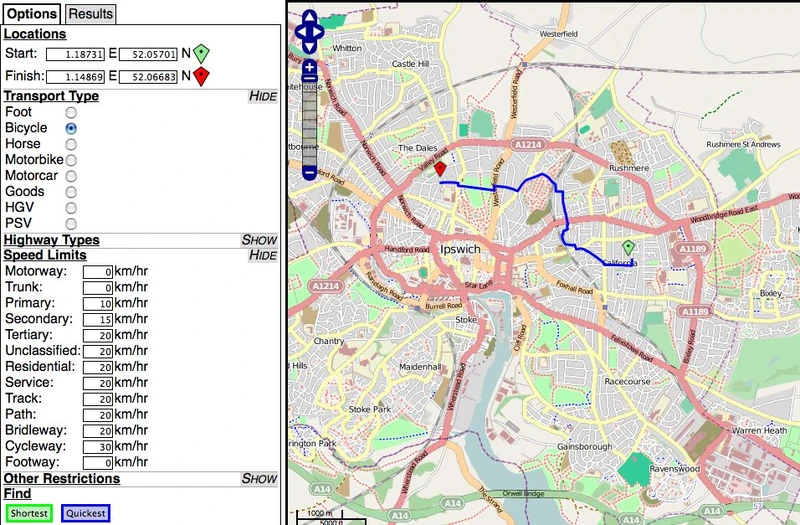Select Foot transport type
Screen dimensions: 800x525
pos(71,112)
